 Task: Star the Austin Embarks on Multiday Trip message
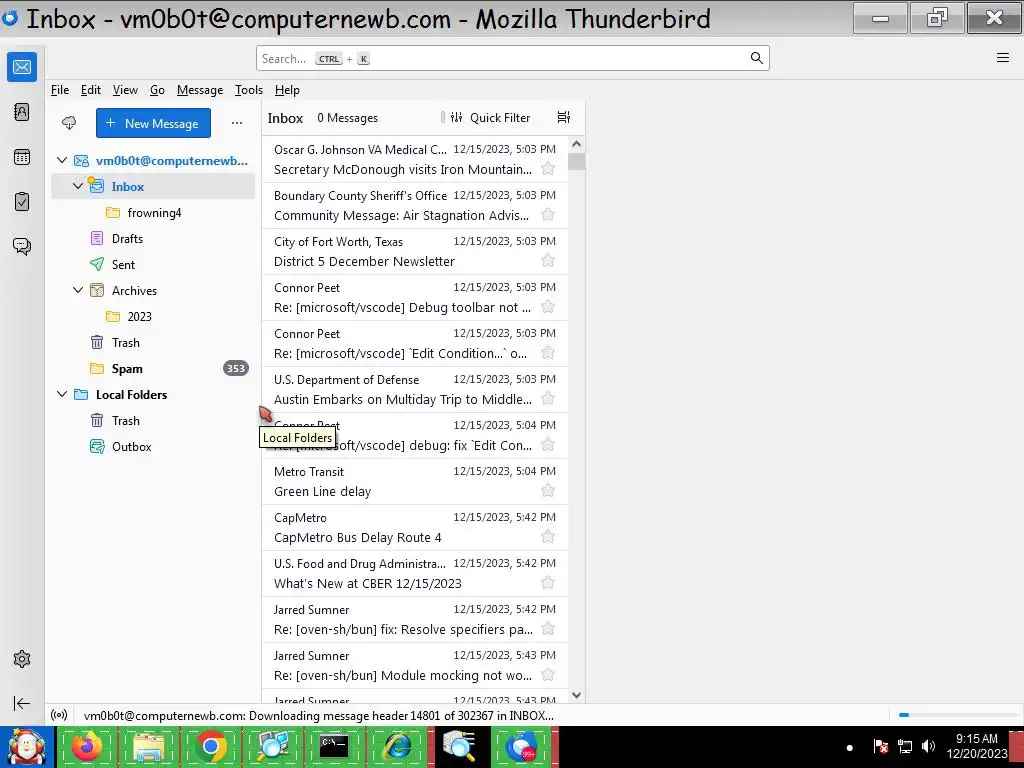[x=548, y=398]
